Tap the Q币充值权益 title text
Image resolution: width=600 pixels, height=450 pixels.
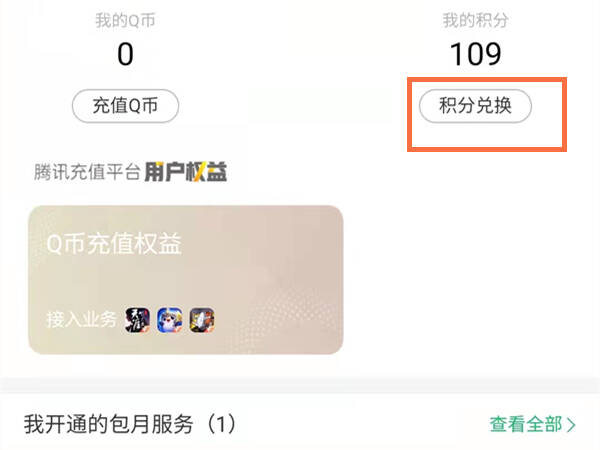point(114,243)
